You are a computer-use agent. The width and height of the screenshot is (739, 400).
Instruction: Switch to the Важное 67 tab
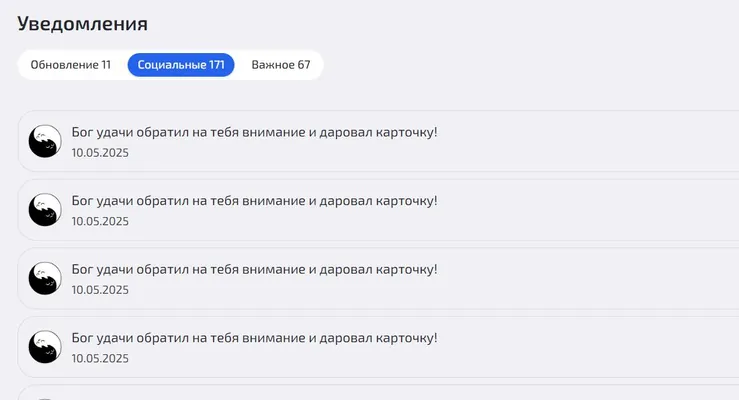tap(281, 65)
